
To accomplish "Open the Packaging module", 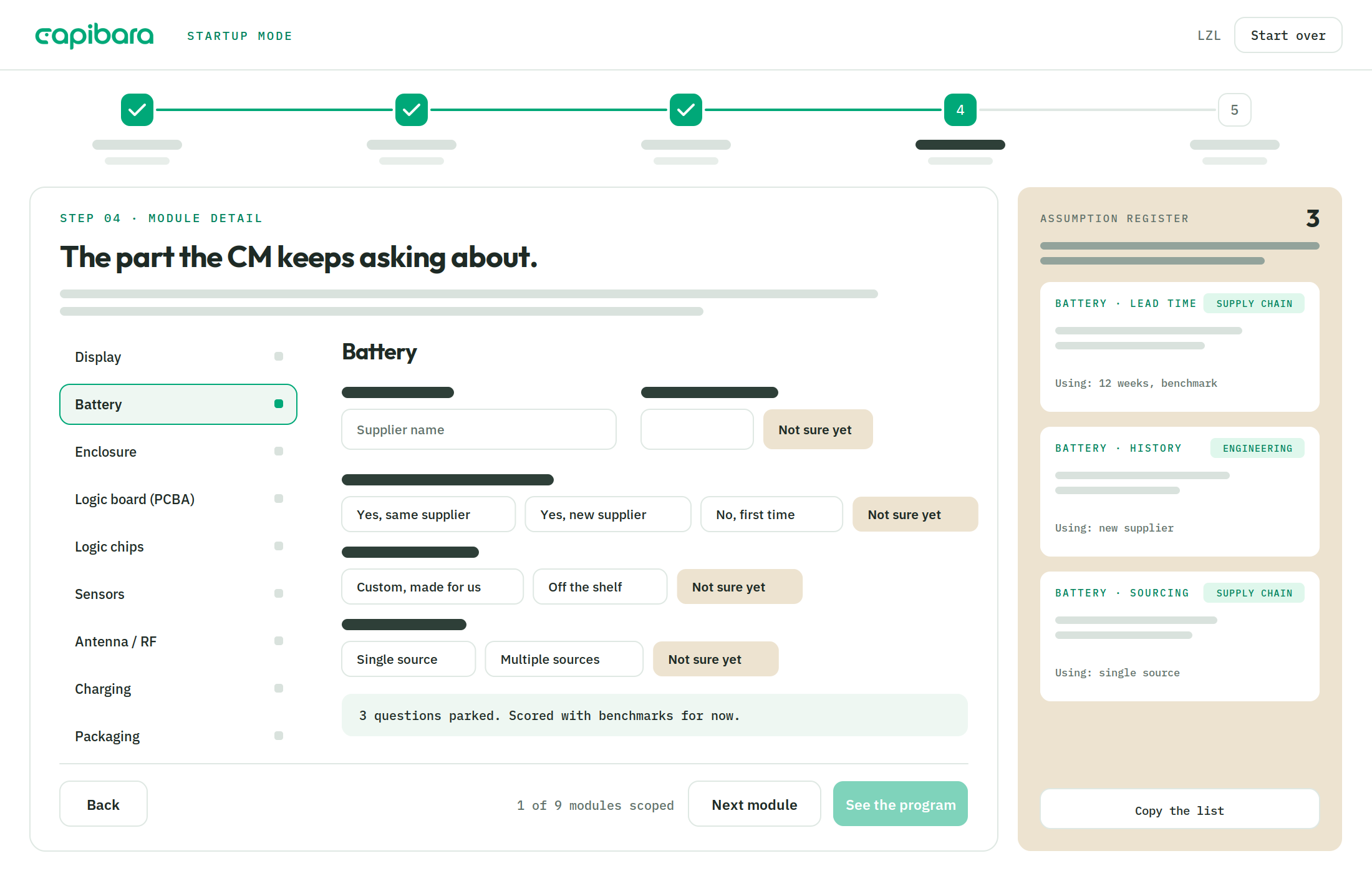I will (x=178, y=736).
